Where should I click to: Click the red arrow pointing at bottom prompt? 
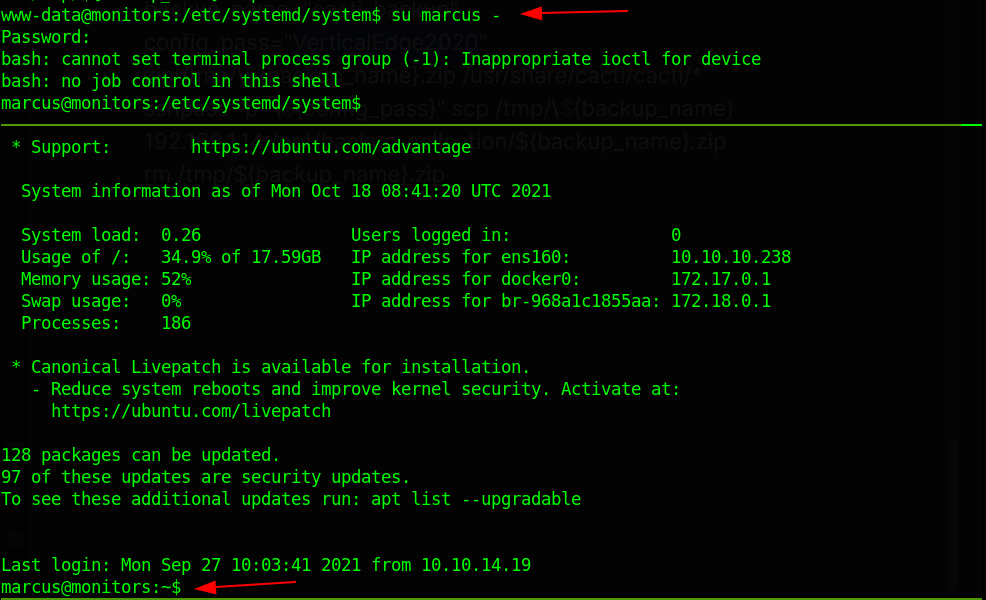[246, 586]
